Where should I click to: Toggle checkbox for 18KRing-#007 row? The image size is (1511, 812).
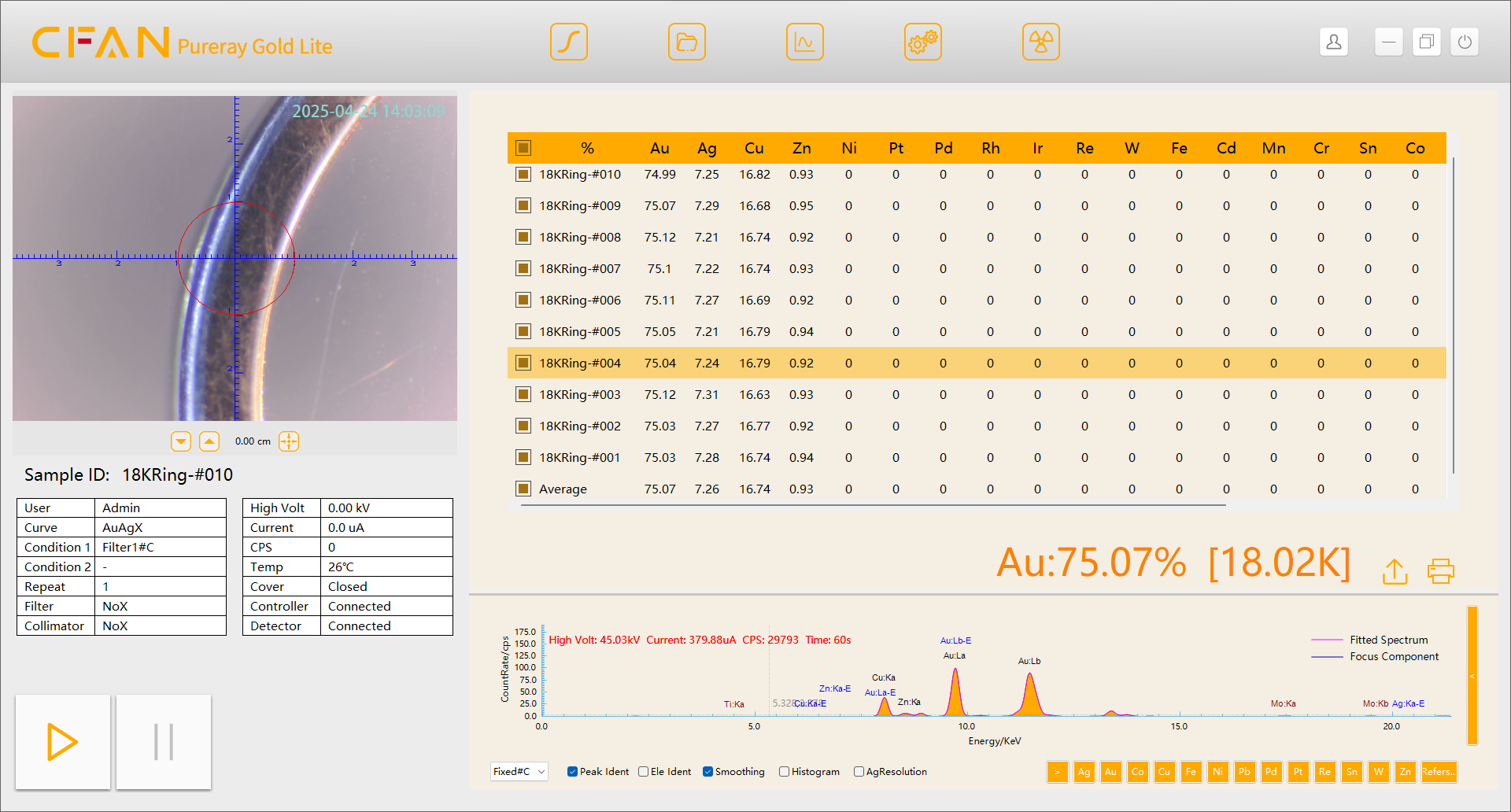[x=523, y=268]
